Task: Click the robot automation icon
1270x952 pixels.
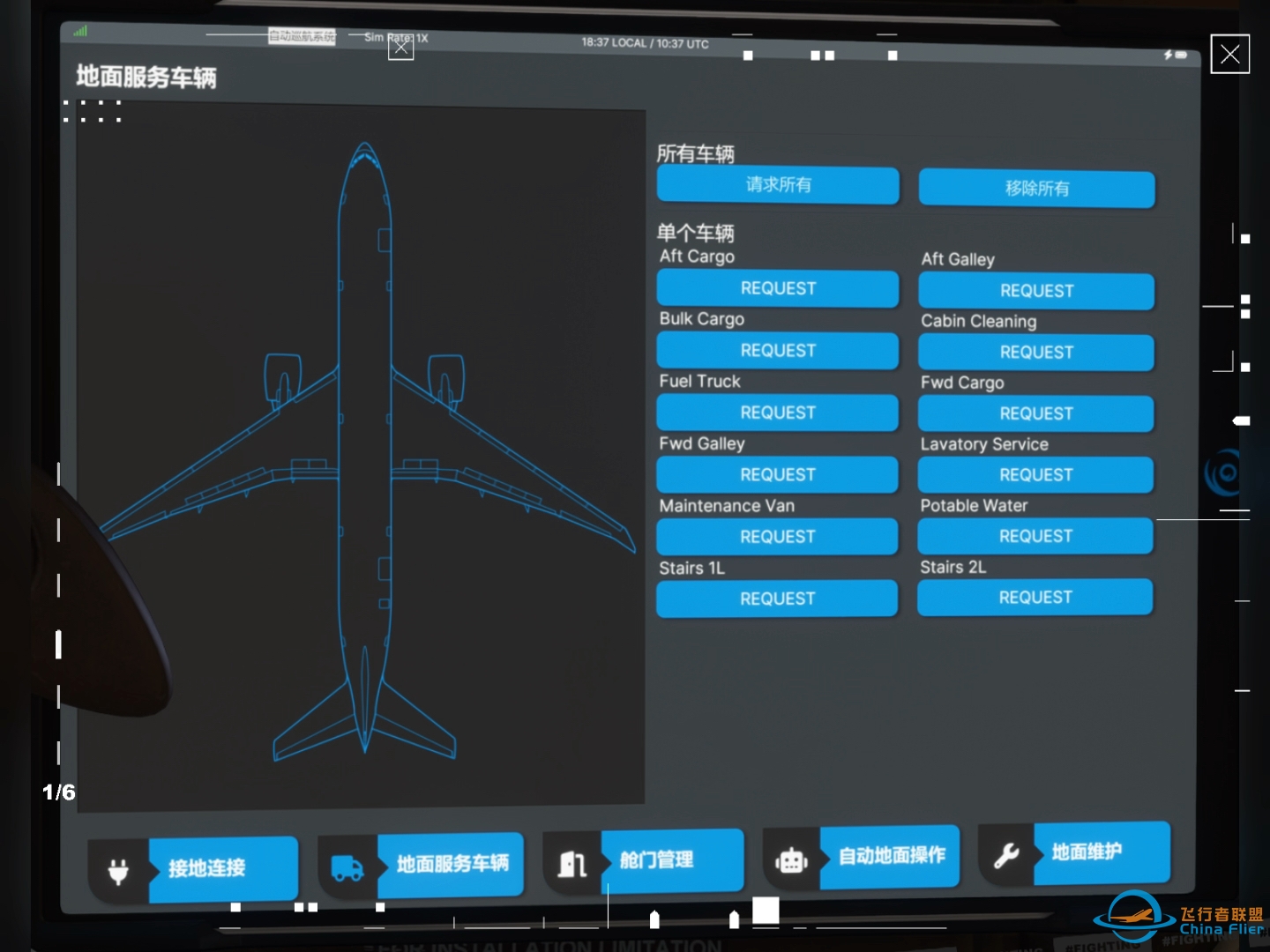Action: pyautogui.click(x=791, y=859)
